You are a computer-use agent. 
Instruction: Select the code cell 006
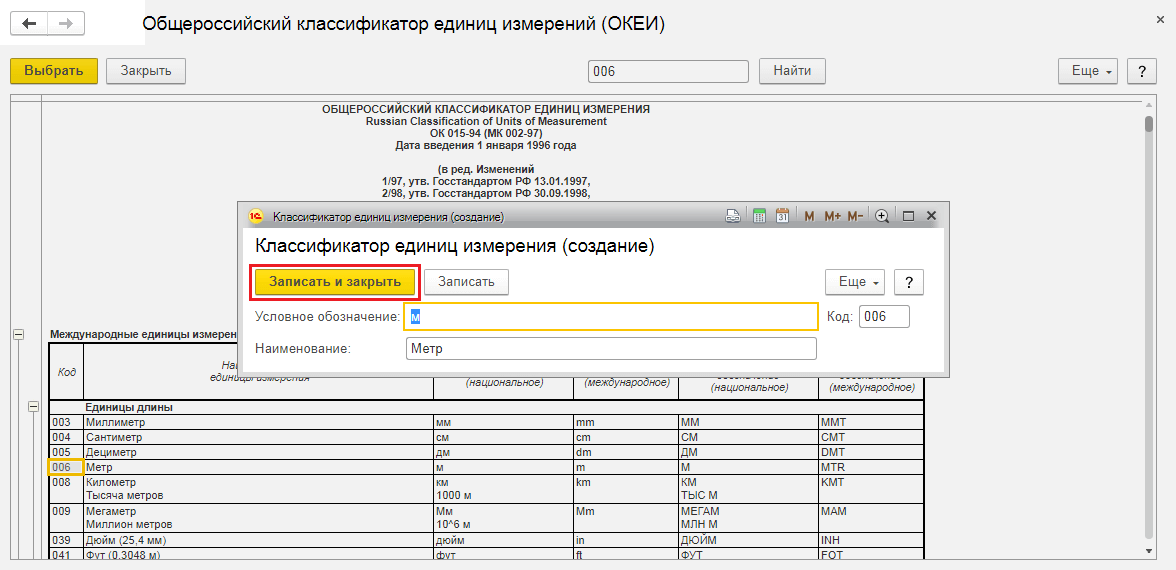[x=66, y=467]
